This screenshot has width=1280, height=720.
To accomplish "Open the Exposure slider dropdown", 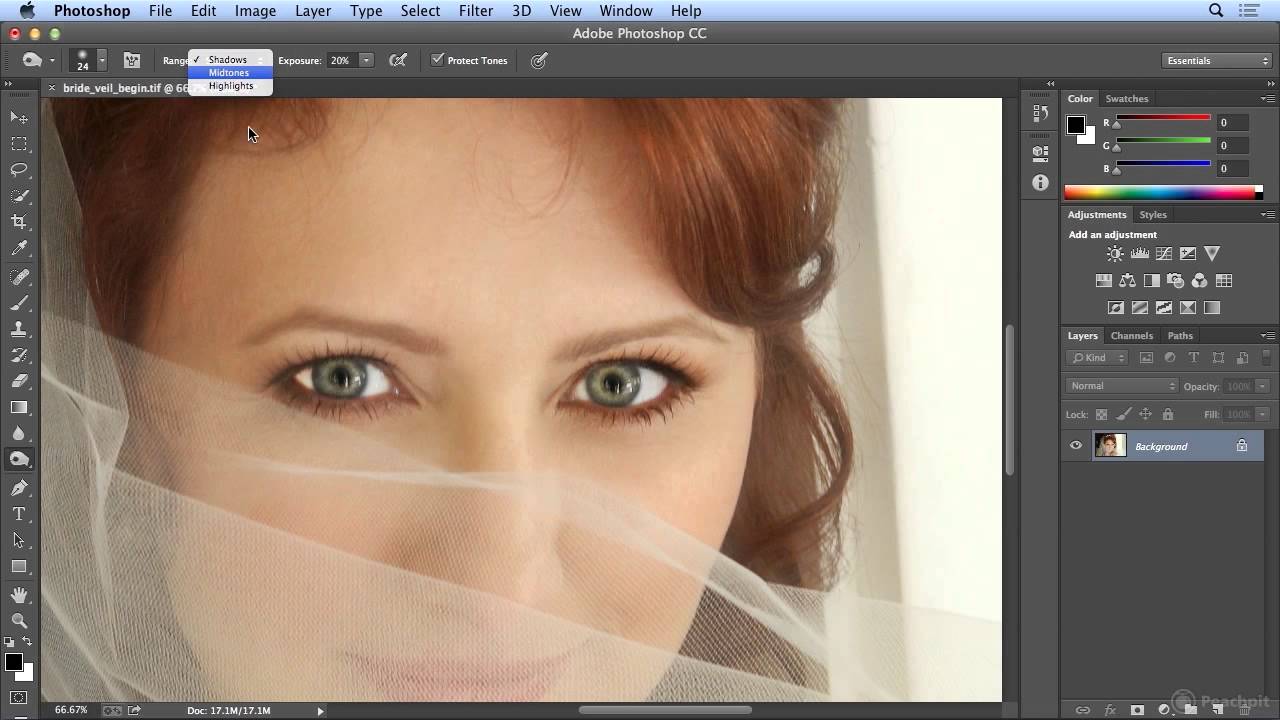I will coord(366,60).
